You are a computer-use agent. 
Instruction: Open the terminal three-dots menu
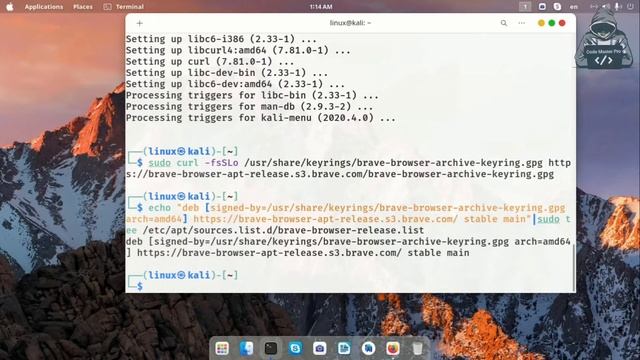[522, 23]
